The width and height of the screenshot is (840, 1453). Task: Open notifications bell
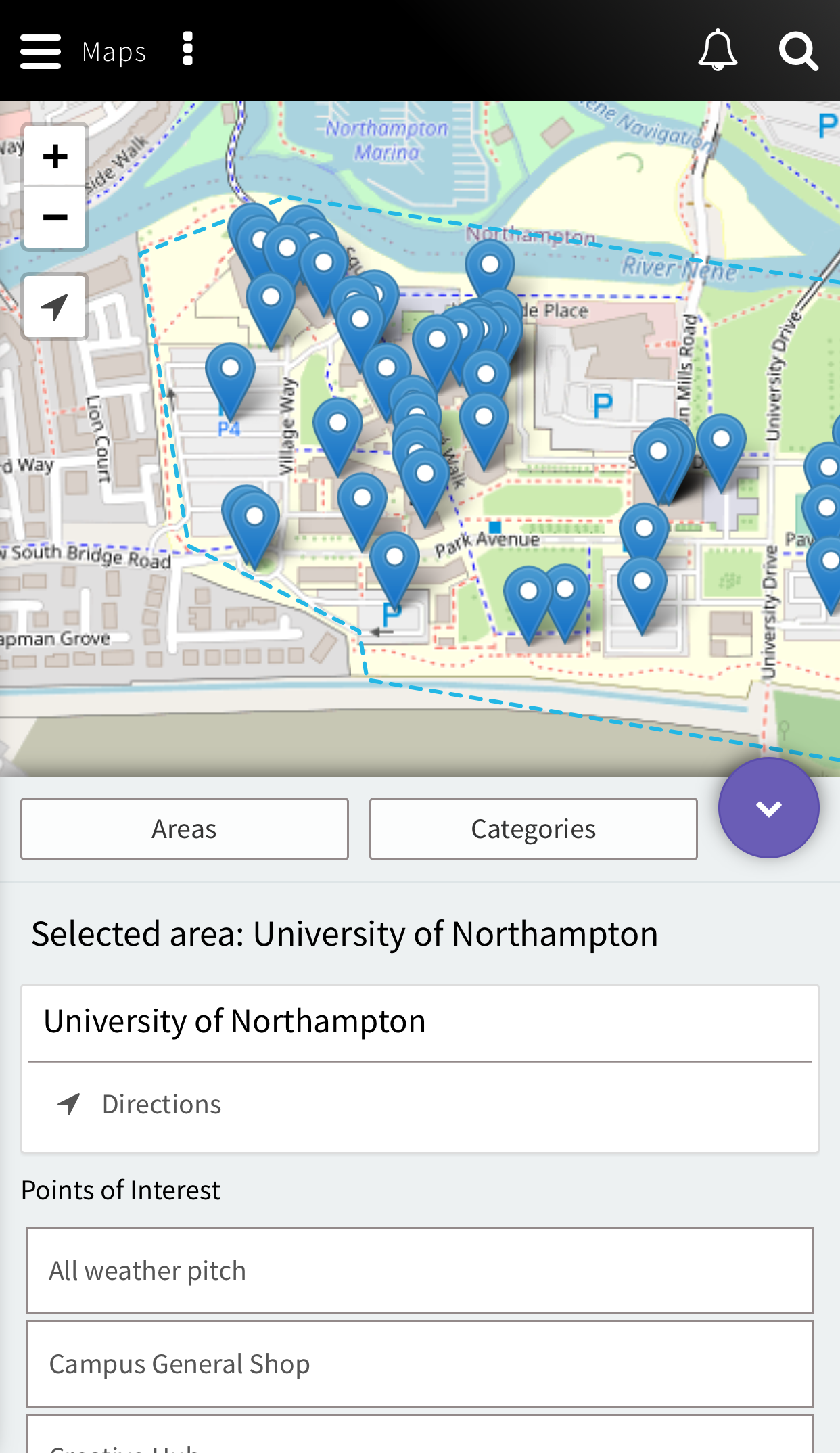click(x=718, y=51)
